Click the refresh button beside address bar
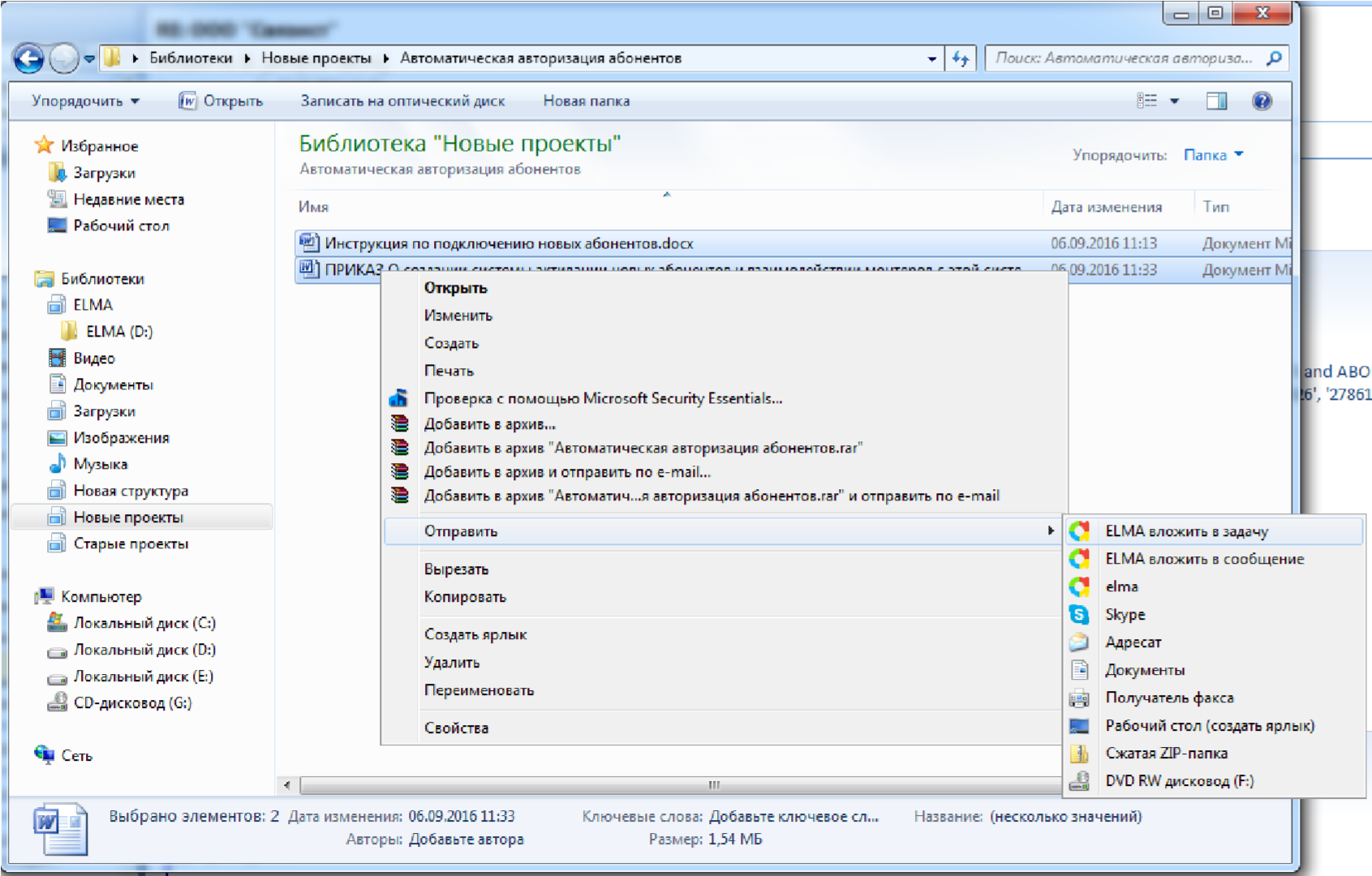This screenshot has height=876, width=1372. (961, 58)
